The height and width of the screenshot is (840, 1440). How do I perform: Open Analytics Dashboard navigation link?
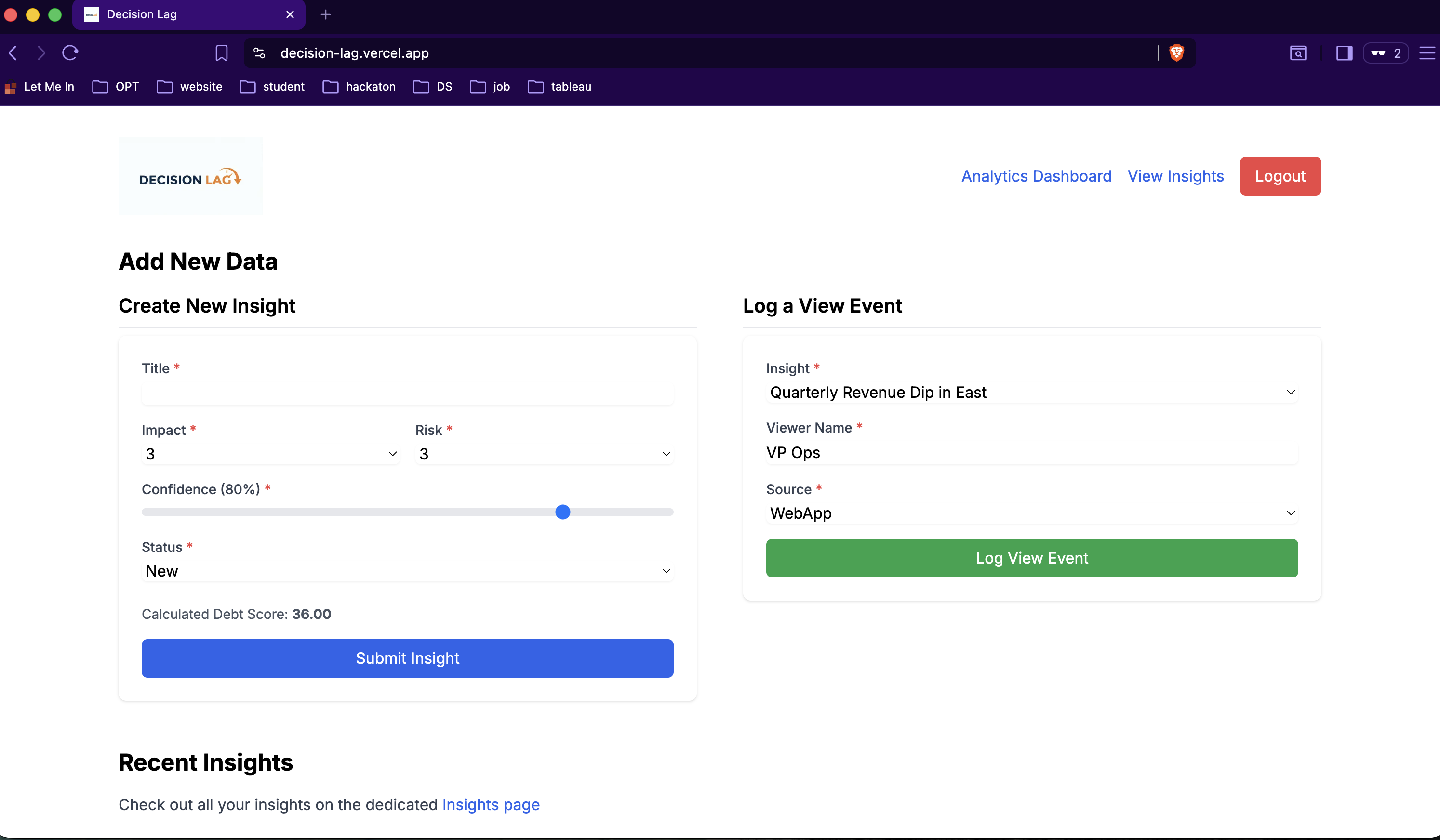coord(1036,176)
